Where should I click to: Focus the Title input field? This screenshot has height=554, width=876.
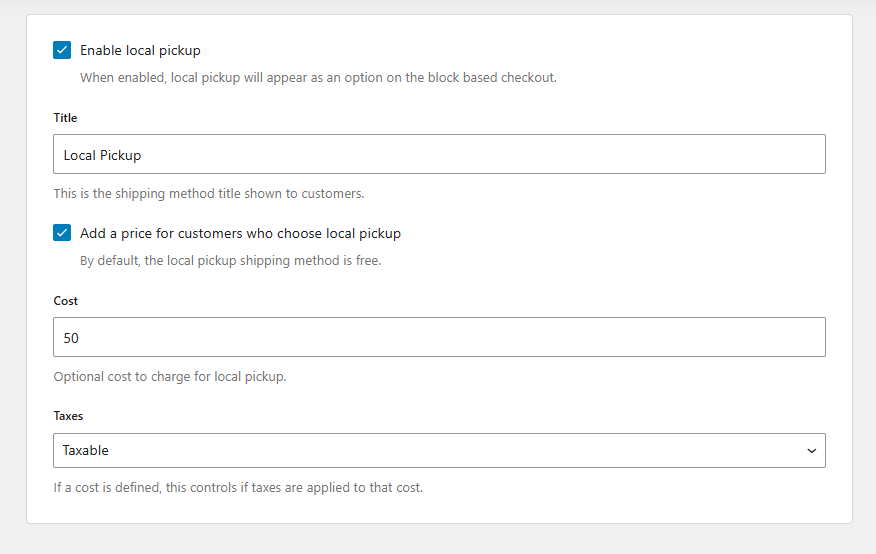(x=439, y=155)
